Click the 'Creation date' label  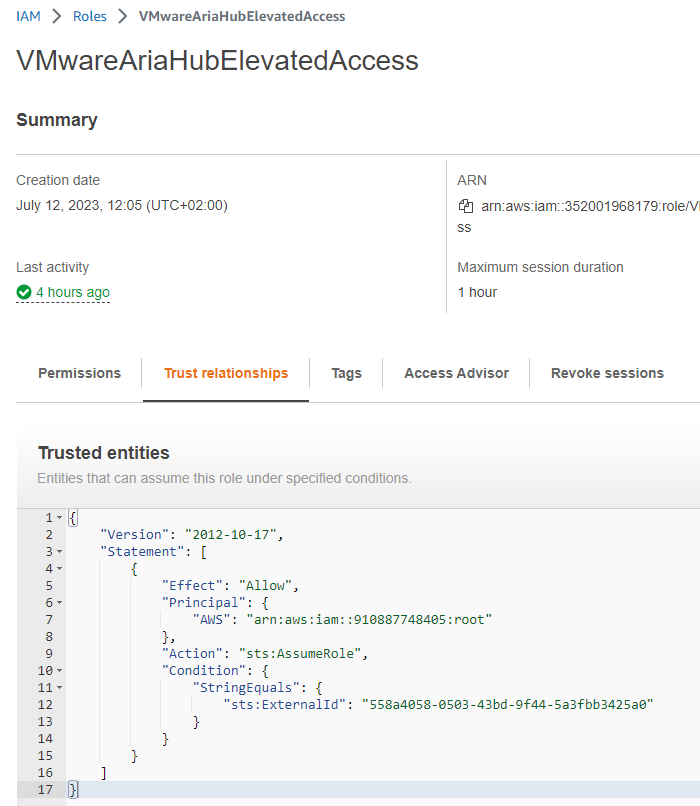click(x=58, y=180)
